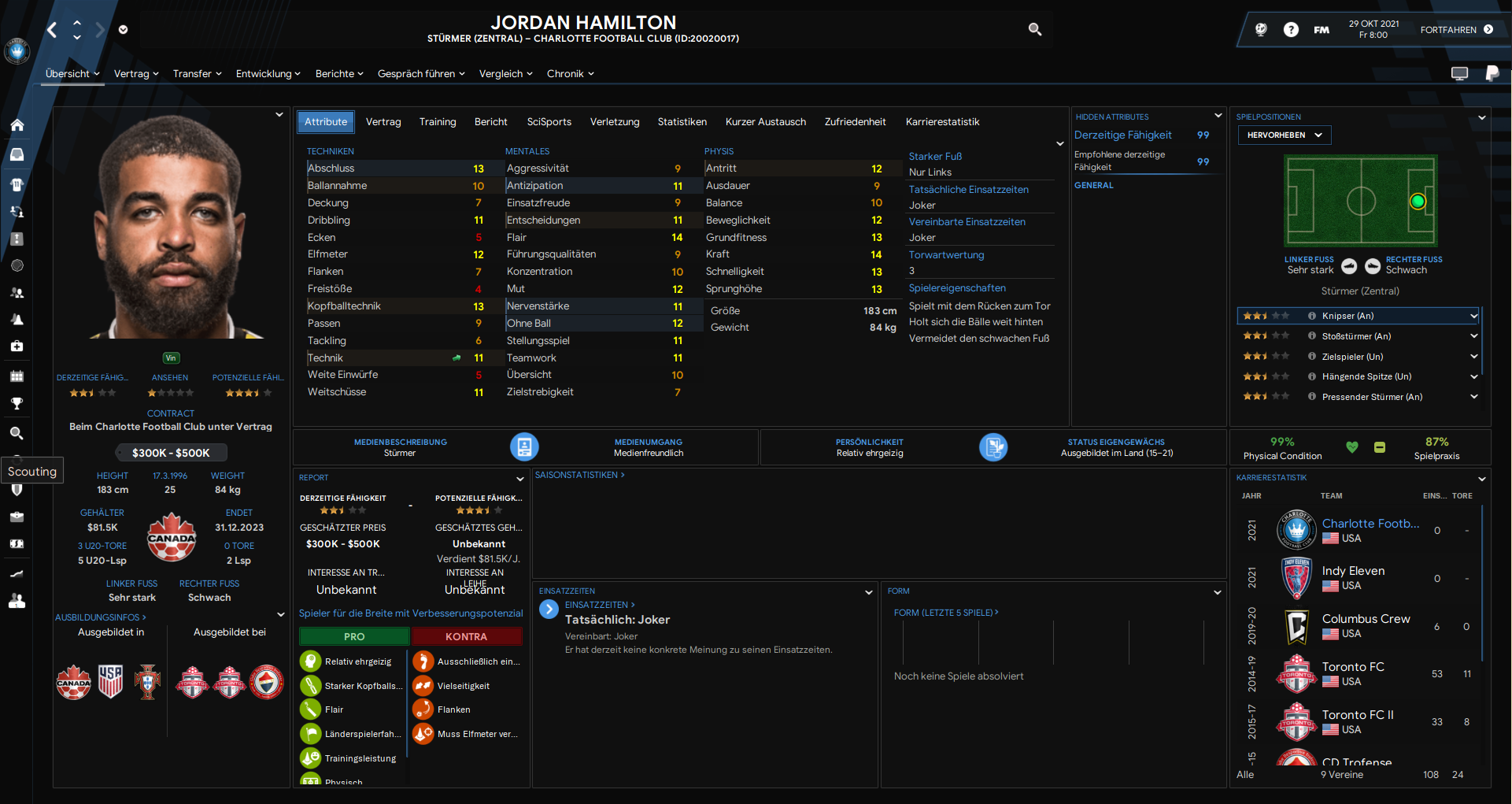Open the Karrierestatistik panel dropdown arrow
Screen dimensions: 1512x804
1482,478
